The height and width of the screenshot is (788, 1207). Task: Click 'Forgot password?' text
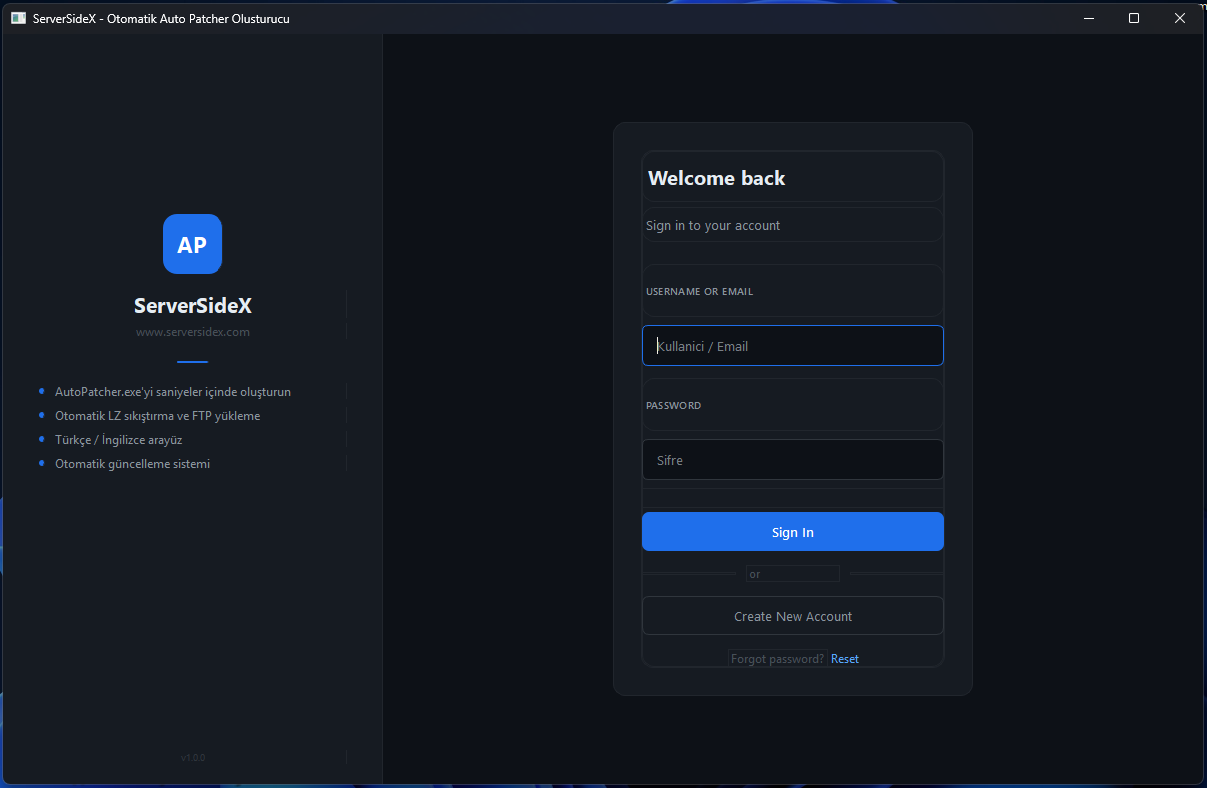point(778,659)
